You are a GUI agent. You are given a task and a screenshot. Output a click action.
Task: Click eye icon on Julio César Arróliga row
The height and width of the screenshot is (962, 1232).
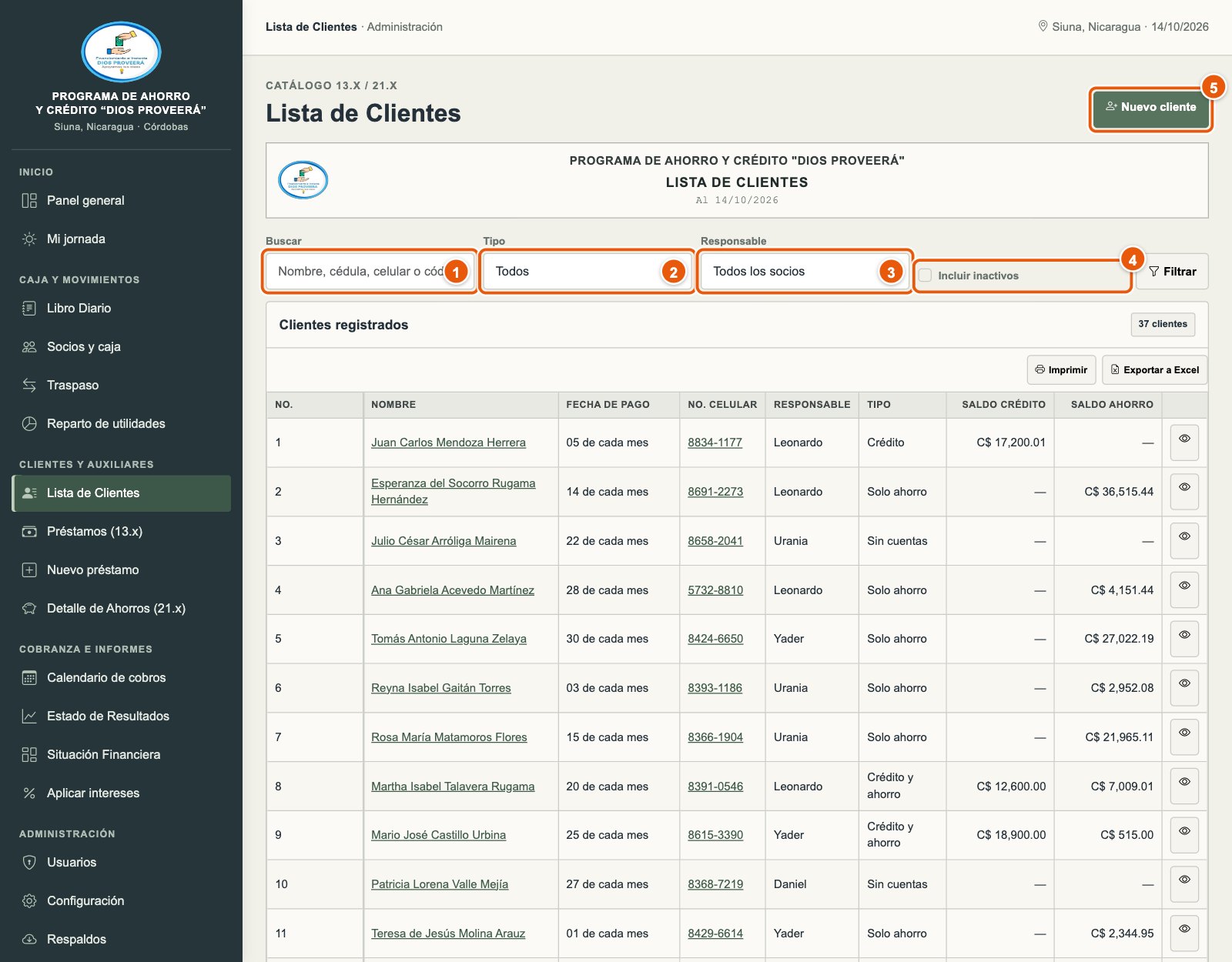tap(1184, 541)
